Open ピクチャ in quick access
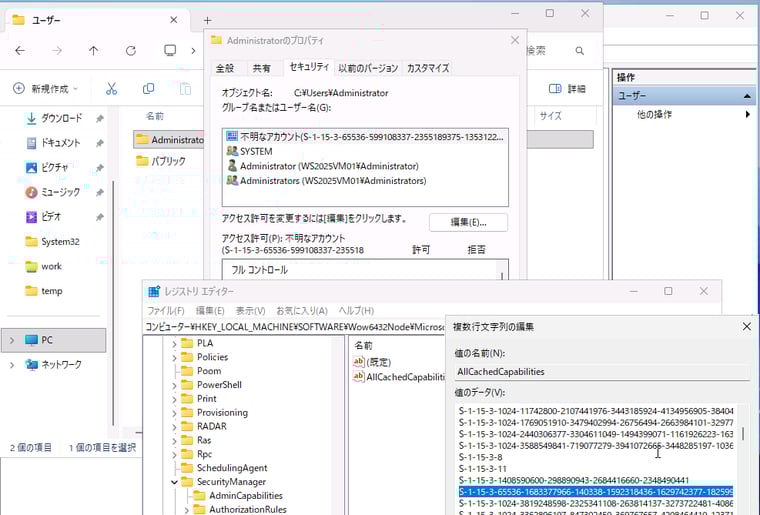Screen dimensions: 760x515 54,168
